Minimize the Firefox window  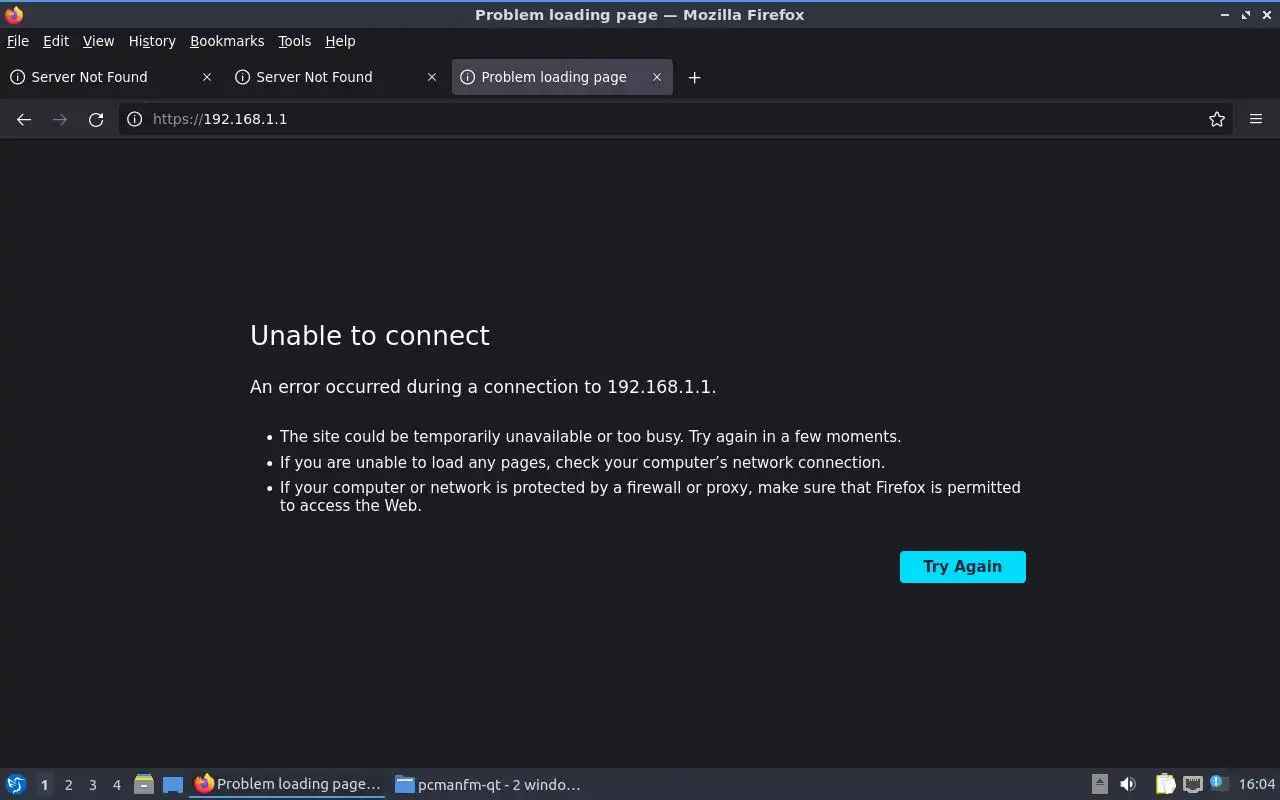(1225, 15)
